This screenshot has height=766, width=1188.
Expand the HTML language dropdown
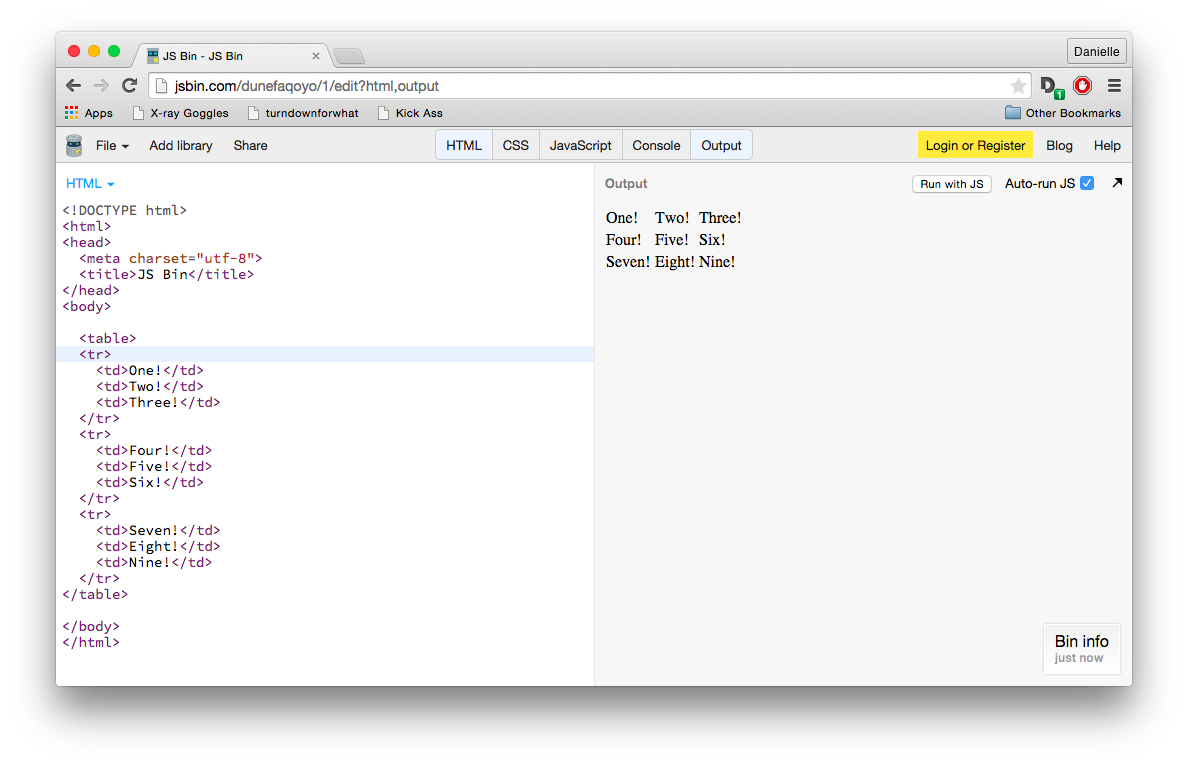click(x=89, y=183)
